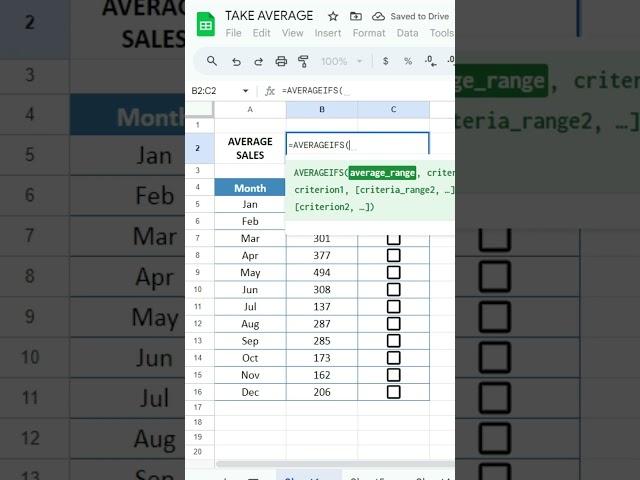Tick the checkbox in the Jun row
Viewport: 640px width, 480px height.
[x=393, y=290]
